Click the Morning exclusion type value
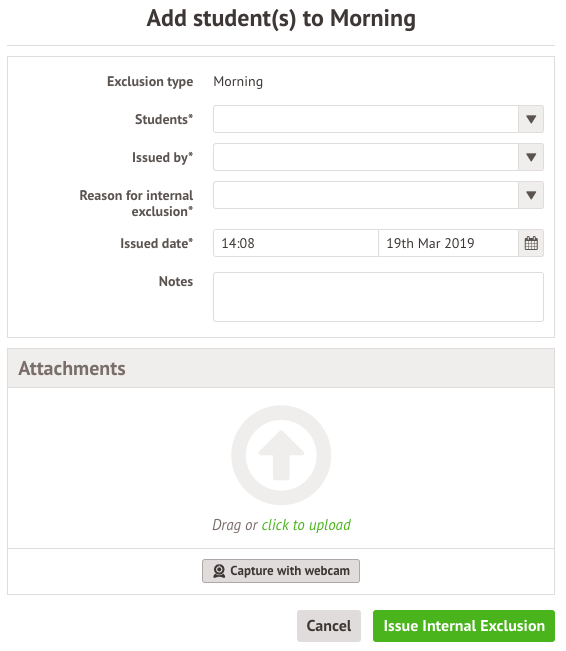The width and height of the screenshot is (566, 651). click(x=238, y=81)
